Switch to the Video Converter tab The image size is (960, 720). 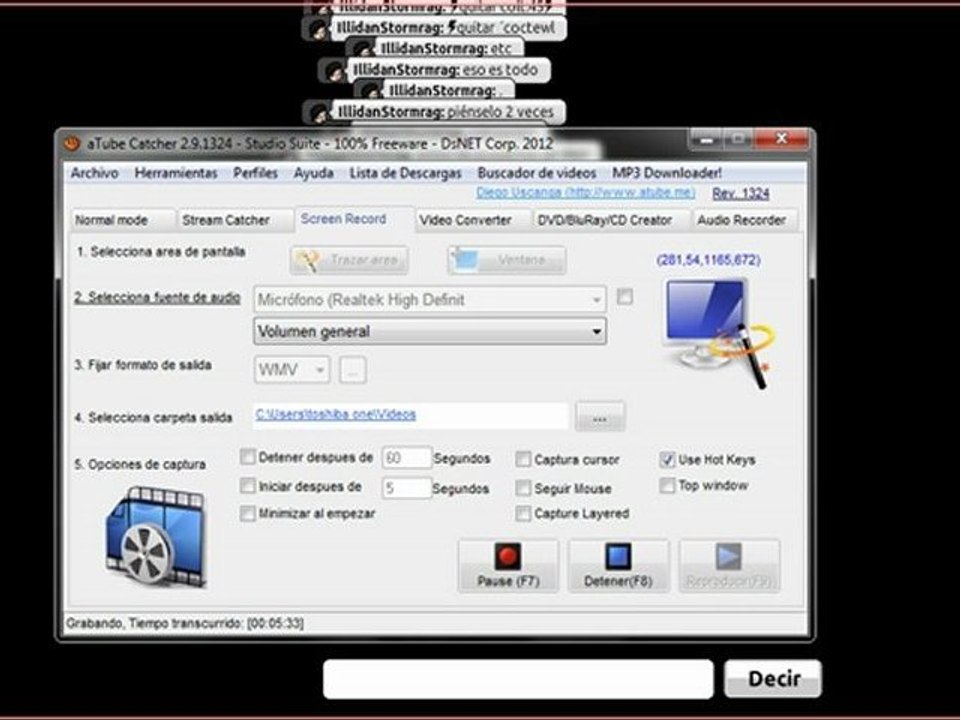pyautogui.click(x=473, y=220)
